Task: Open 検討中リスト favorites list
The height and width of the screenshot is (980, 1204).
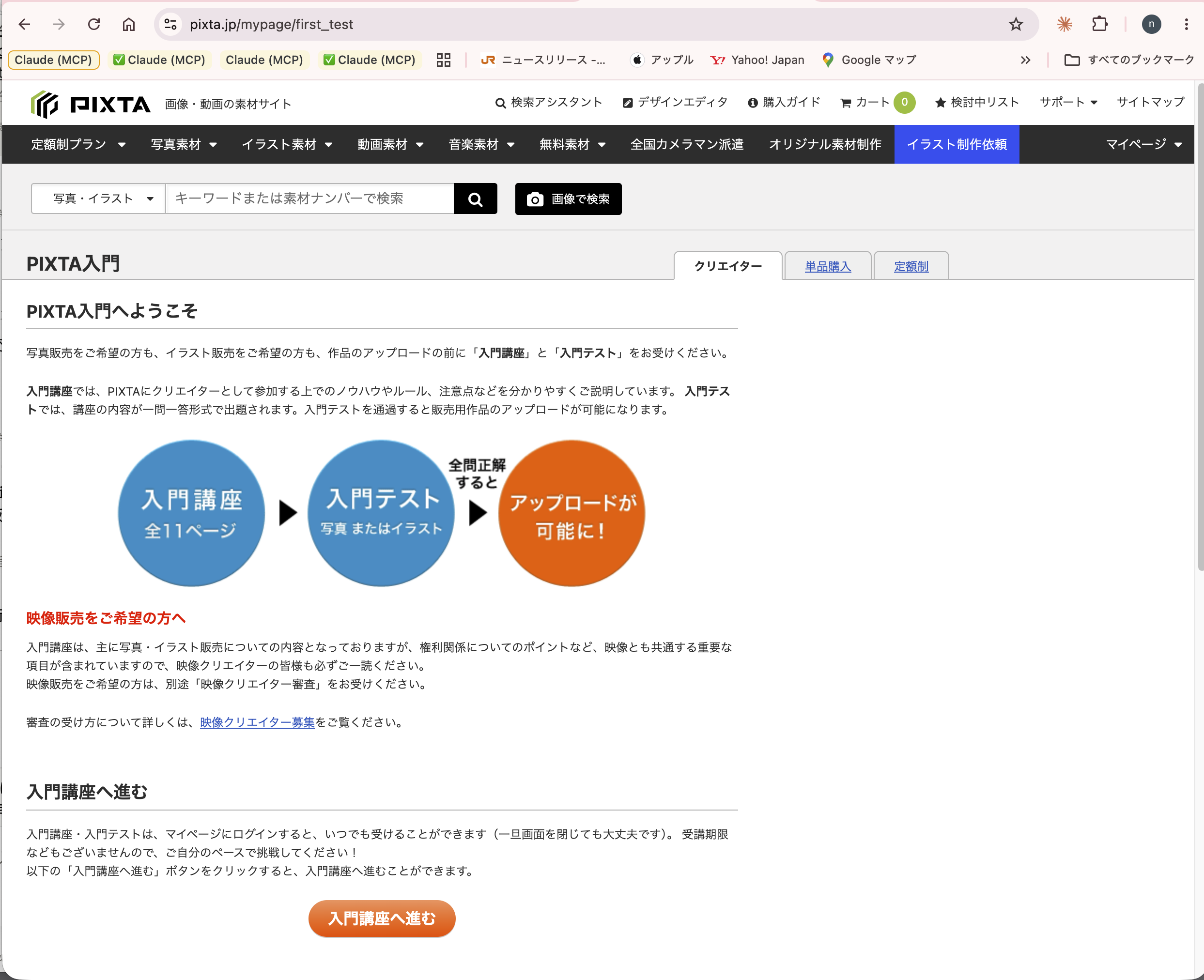Action: 977,102
